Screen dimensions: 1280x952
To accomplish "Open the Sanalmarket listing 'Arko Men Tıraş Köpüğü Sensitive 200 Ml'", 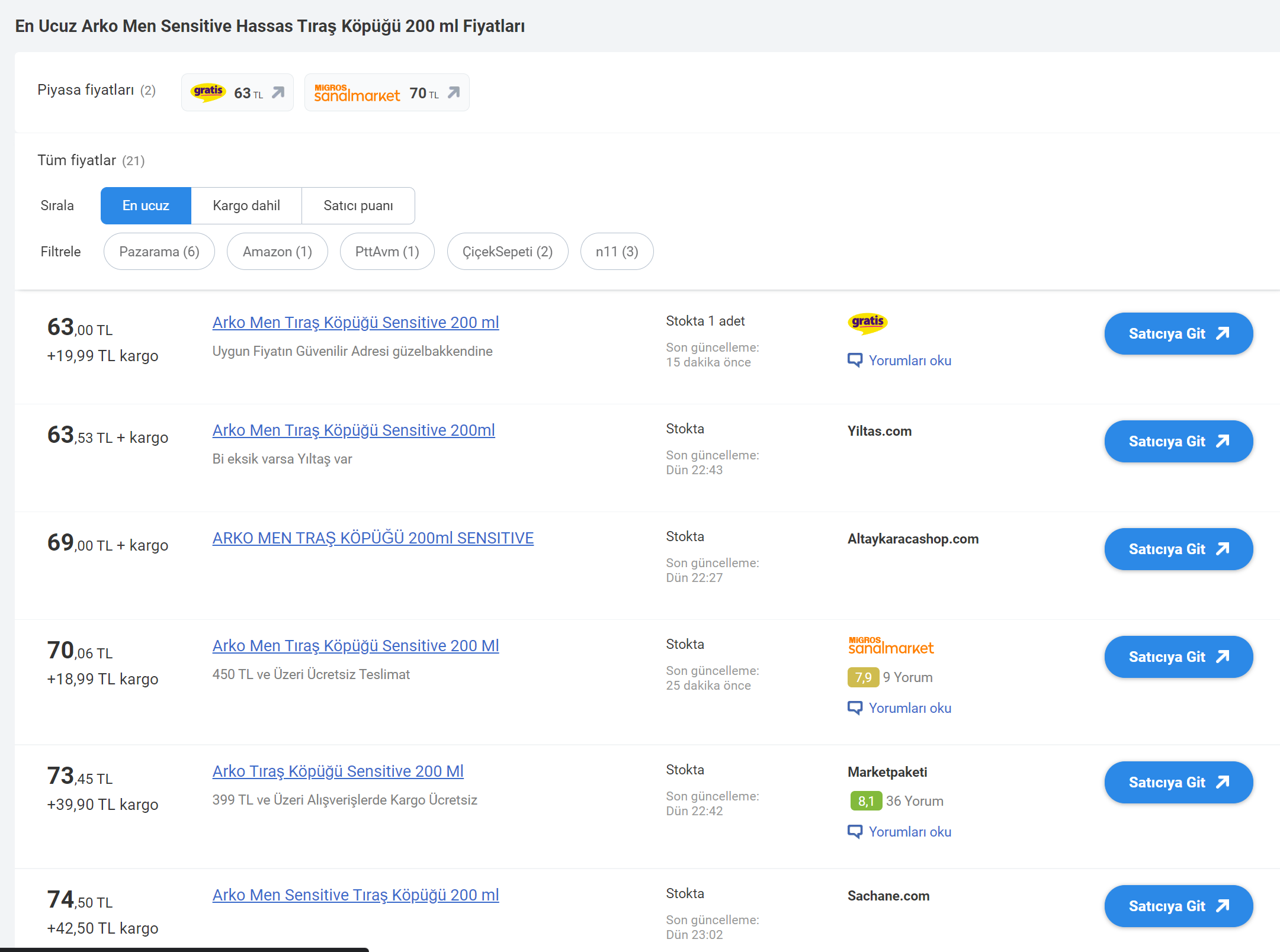I will point(356,646).
